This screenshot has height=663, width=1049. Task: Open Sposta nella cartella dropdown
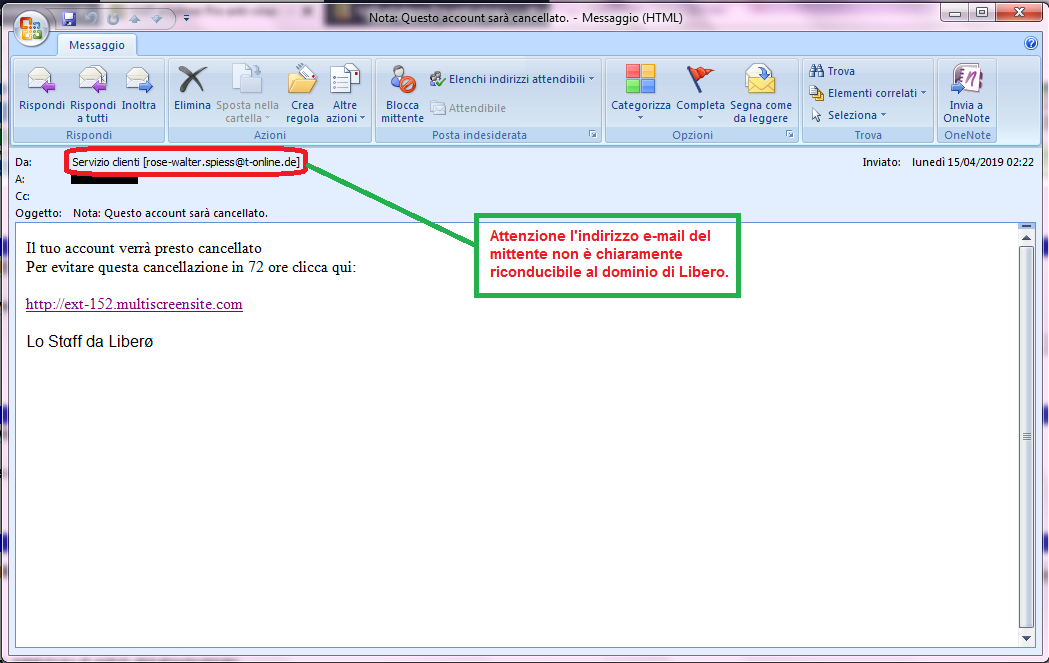(247, 94)
